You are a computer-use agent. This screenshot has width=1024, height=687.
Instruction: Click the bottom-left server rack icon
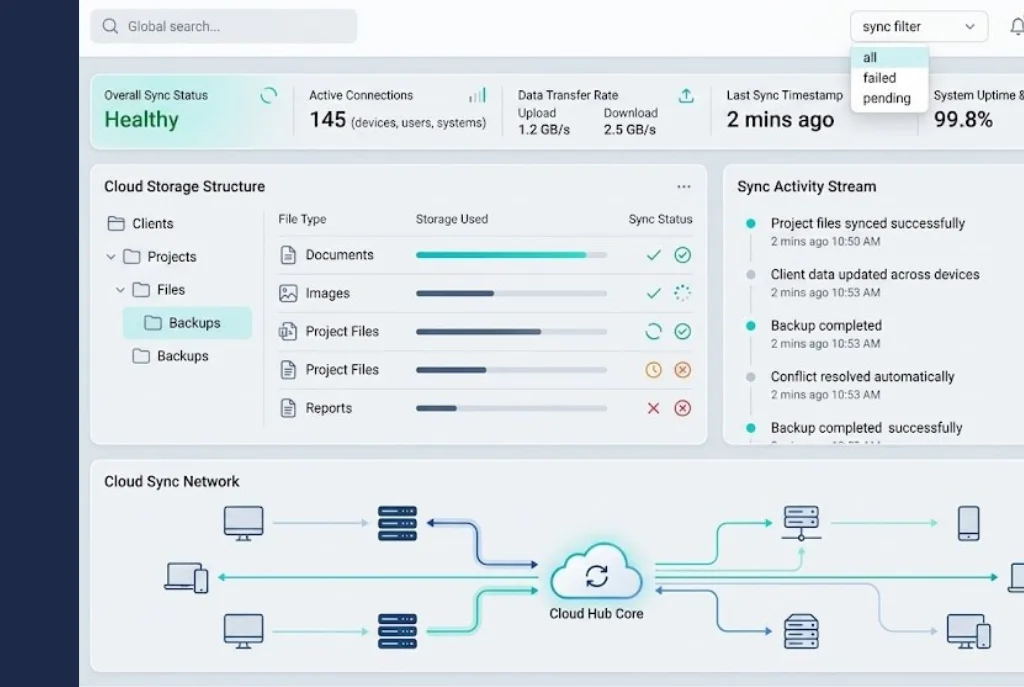point(397,631)
